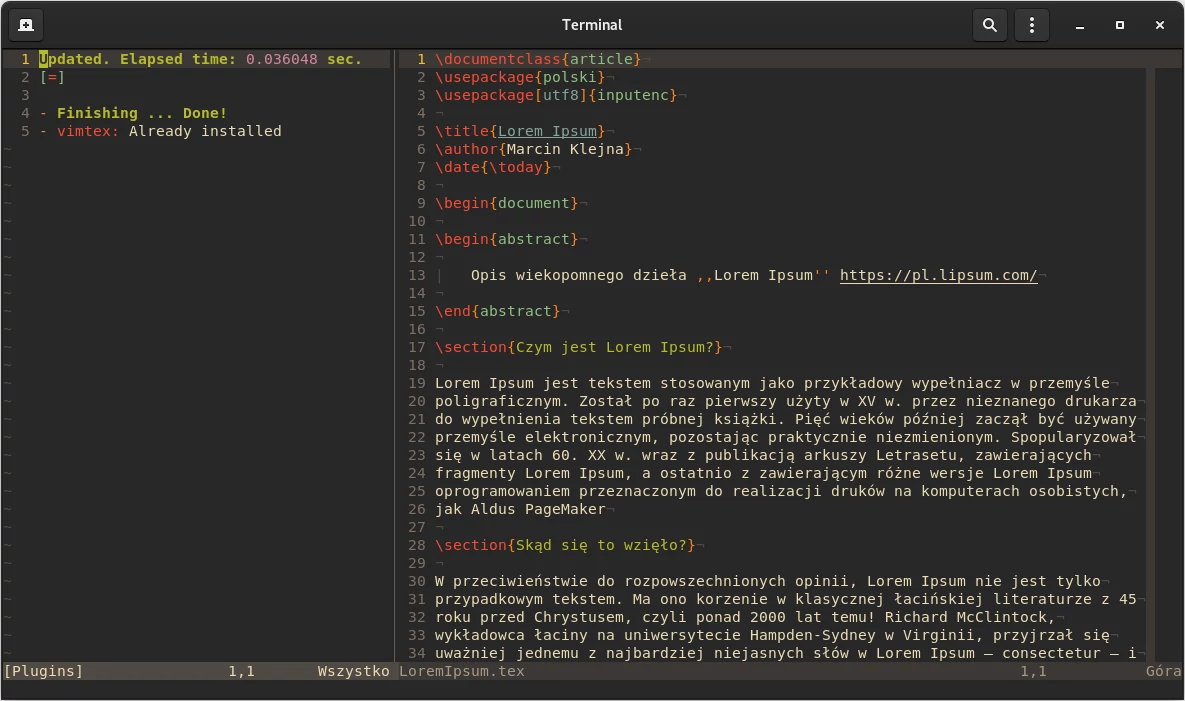Click the Góra position indicator

(x=1163, y=671)
